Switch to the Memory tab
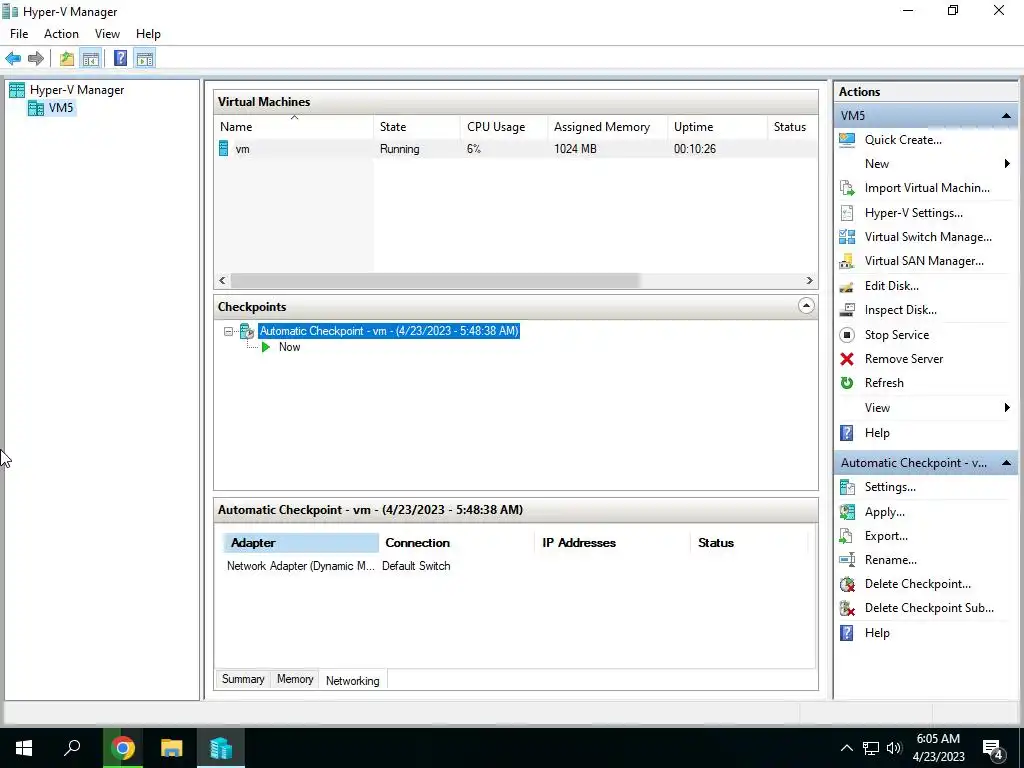Screen dimensions: 1024x768 (x=295, y=679)
